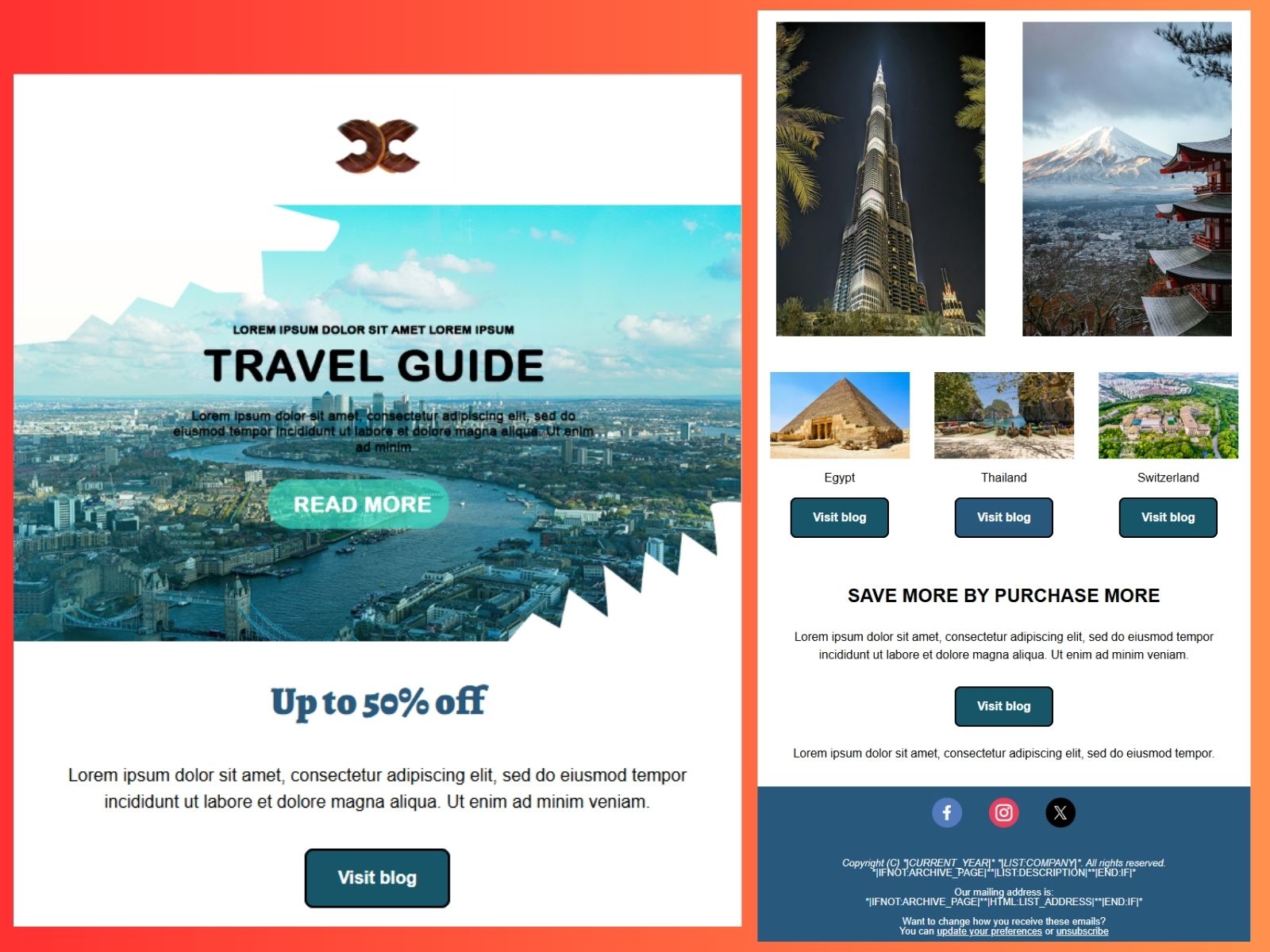
Task: Click the Facebook icon in footer
Action: point(946,812)
